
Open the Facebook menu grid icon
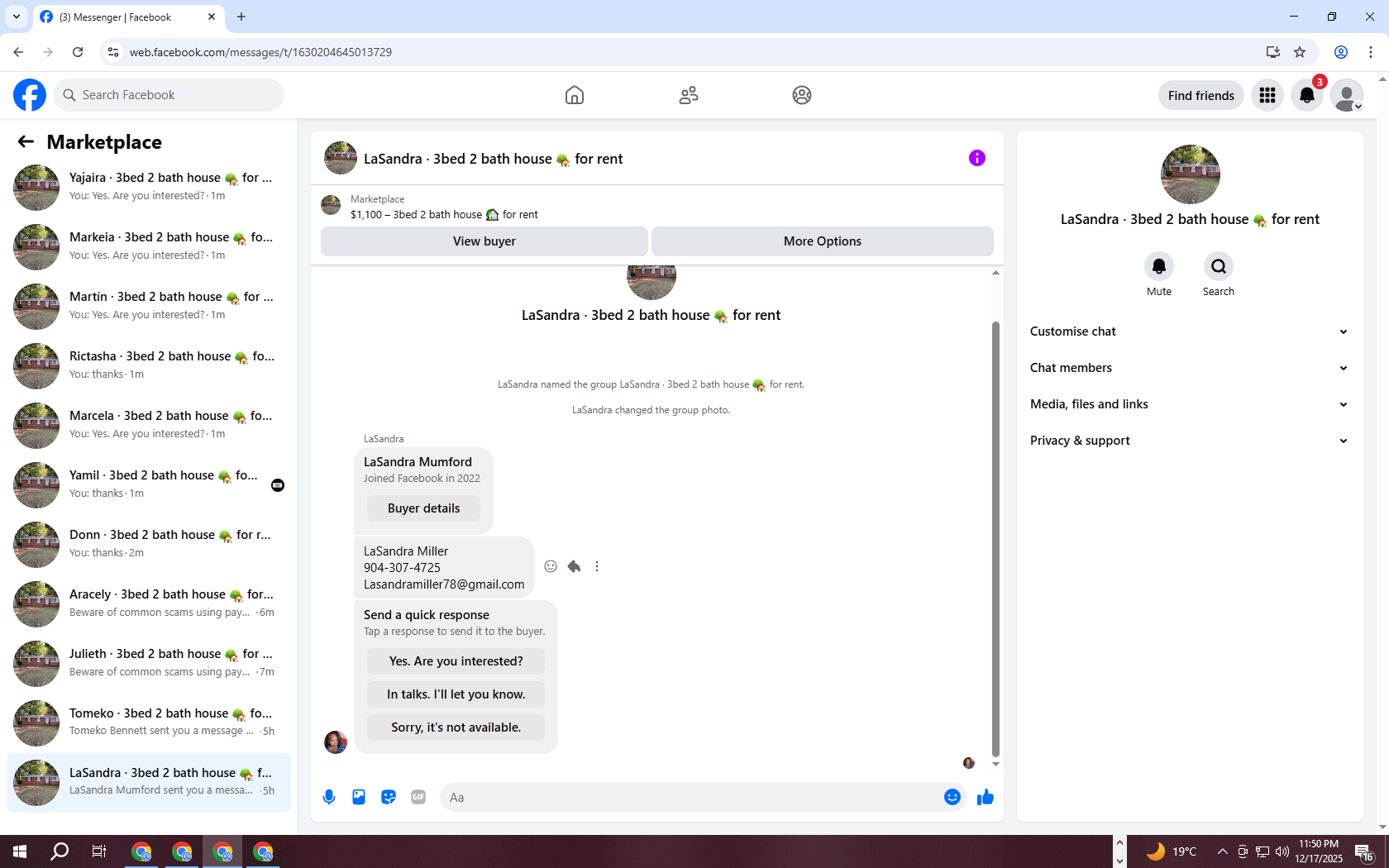tap(1267, 95)
